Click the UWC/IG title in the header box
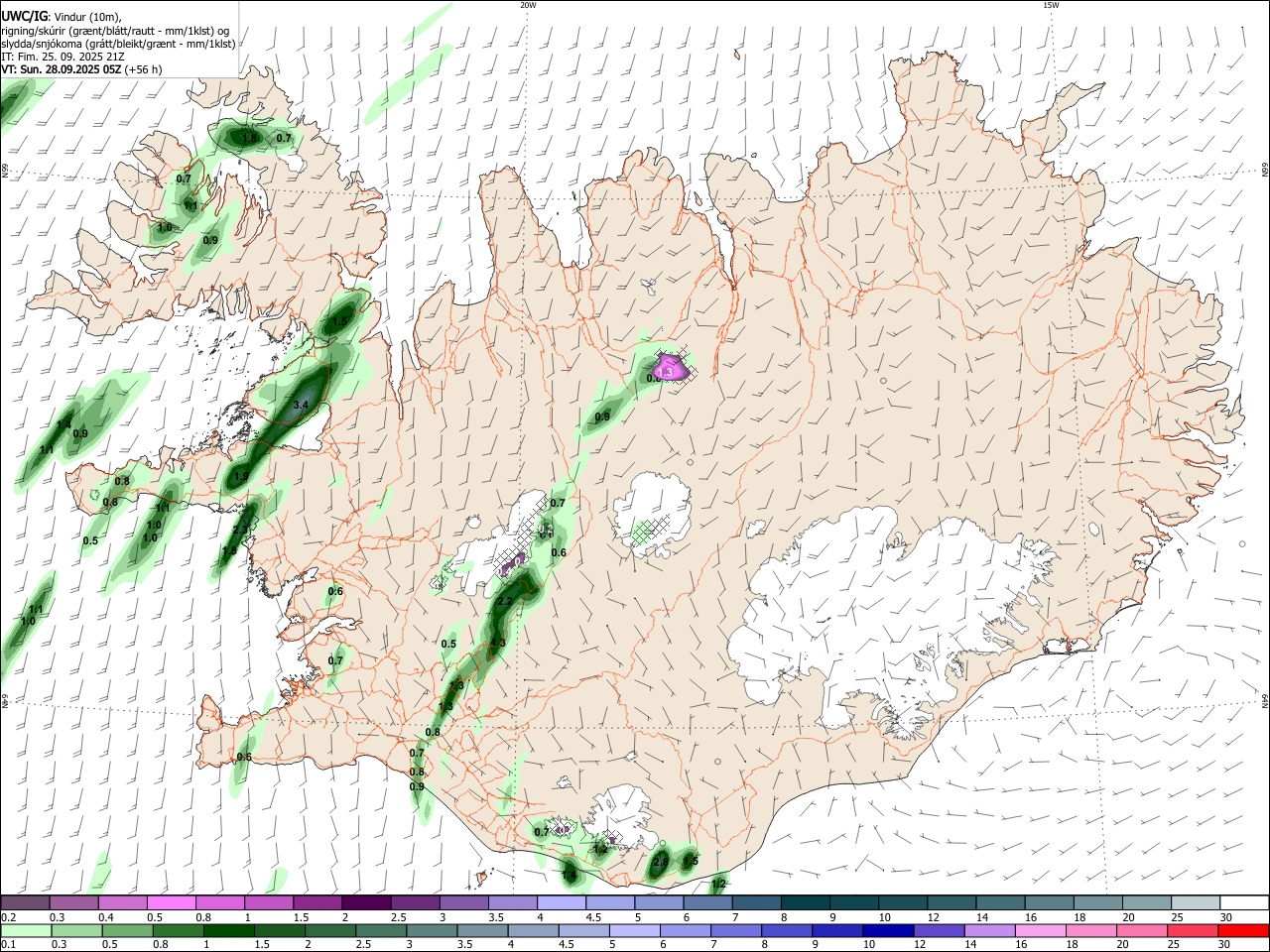1270x952 pixels. click(x=24, y=17)
